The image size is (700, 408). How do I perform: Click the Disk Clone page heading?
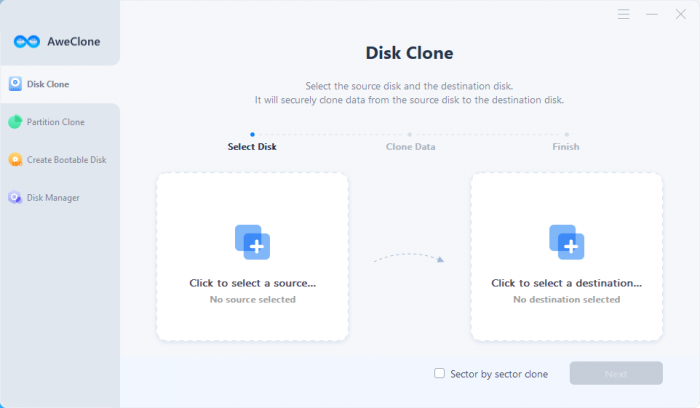coord(409,53)
